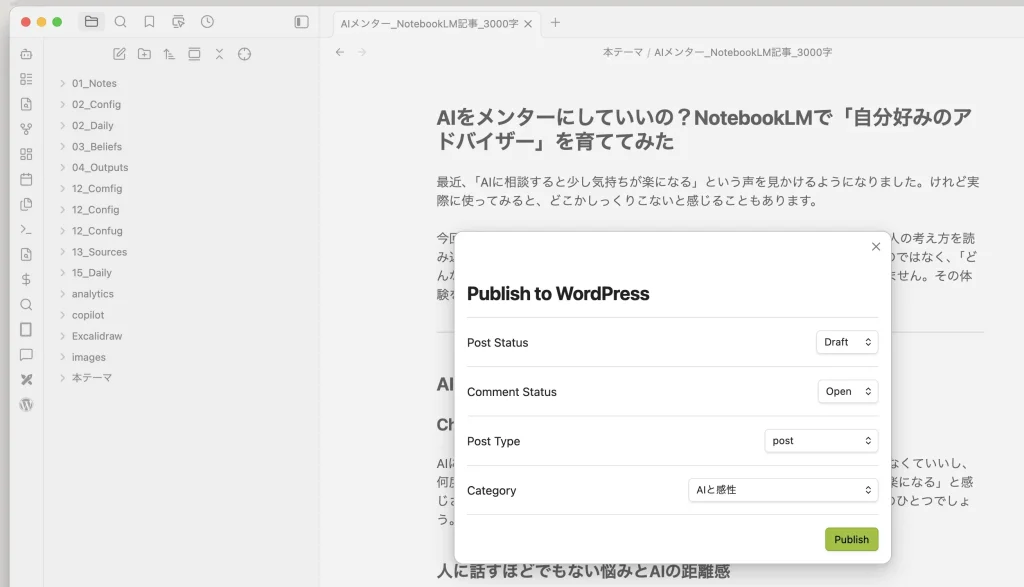Screen dimensions: 1024x587
Task: Select the 12_Confug folder
Action: (97, 230)
